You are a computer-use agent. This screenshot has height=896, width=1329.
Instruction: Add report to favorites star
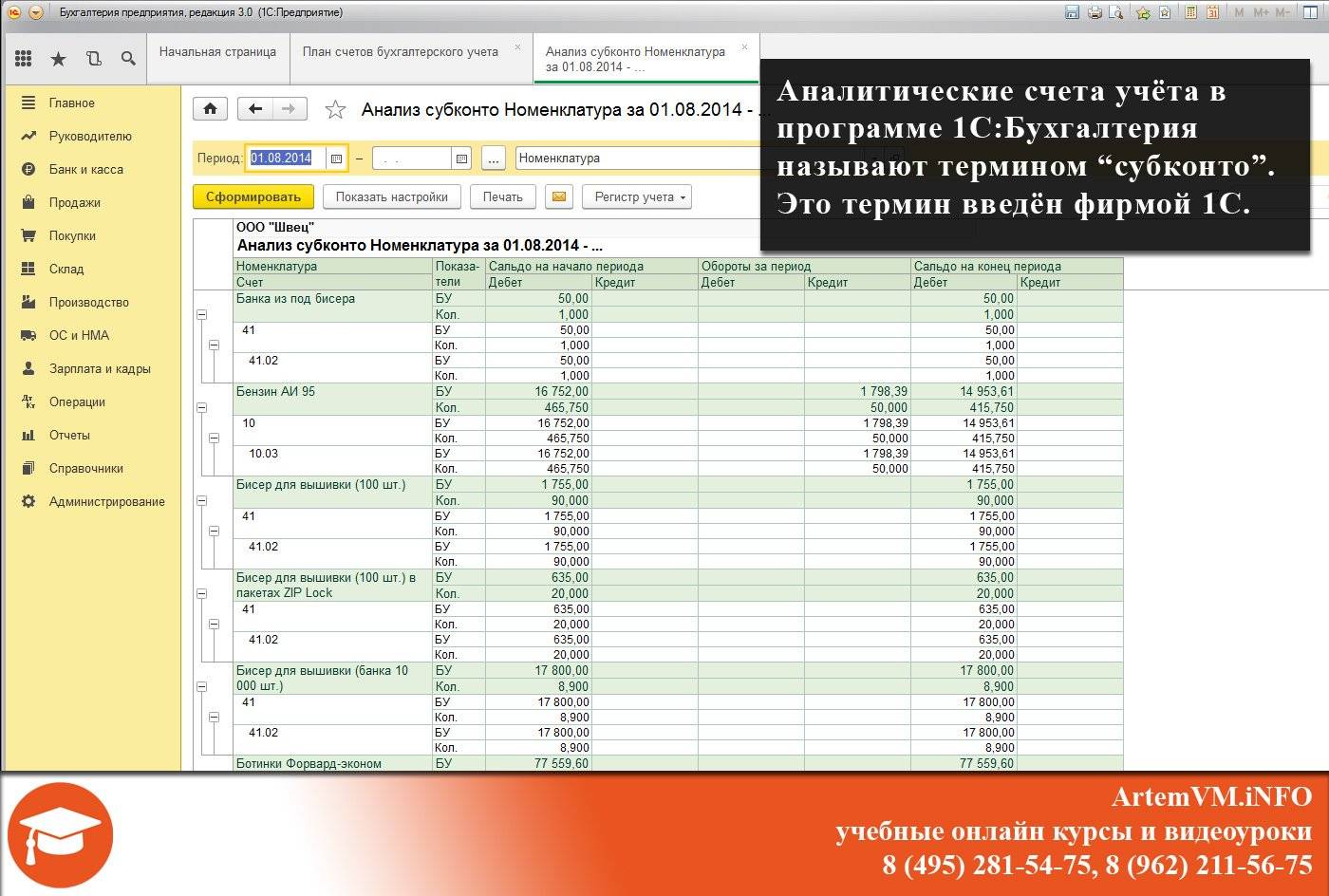click(x=335, y=110)
